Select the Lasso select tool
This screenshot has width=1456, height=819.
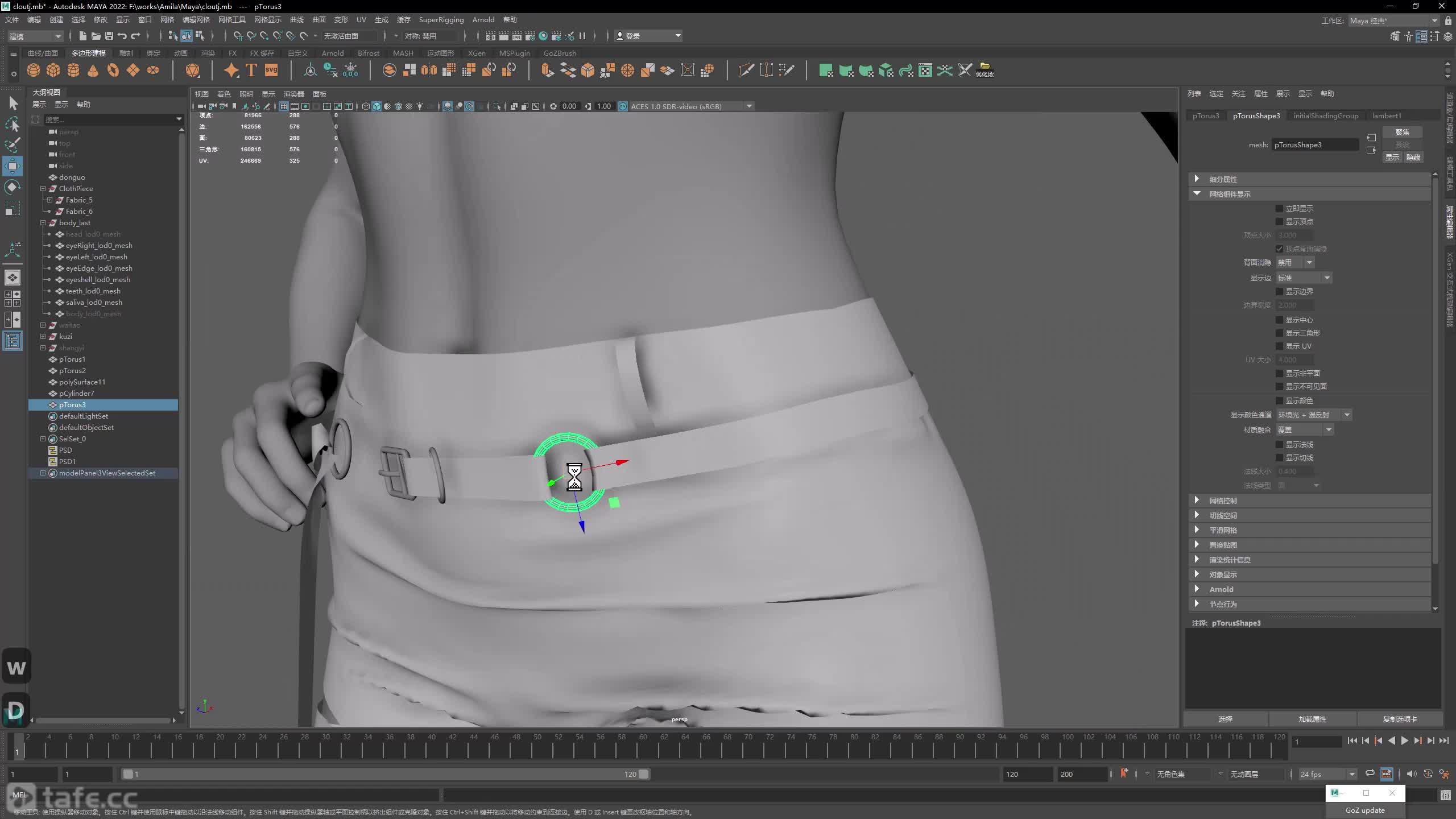click(13, 124)
